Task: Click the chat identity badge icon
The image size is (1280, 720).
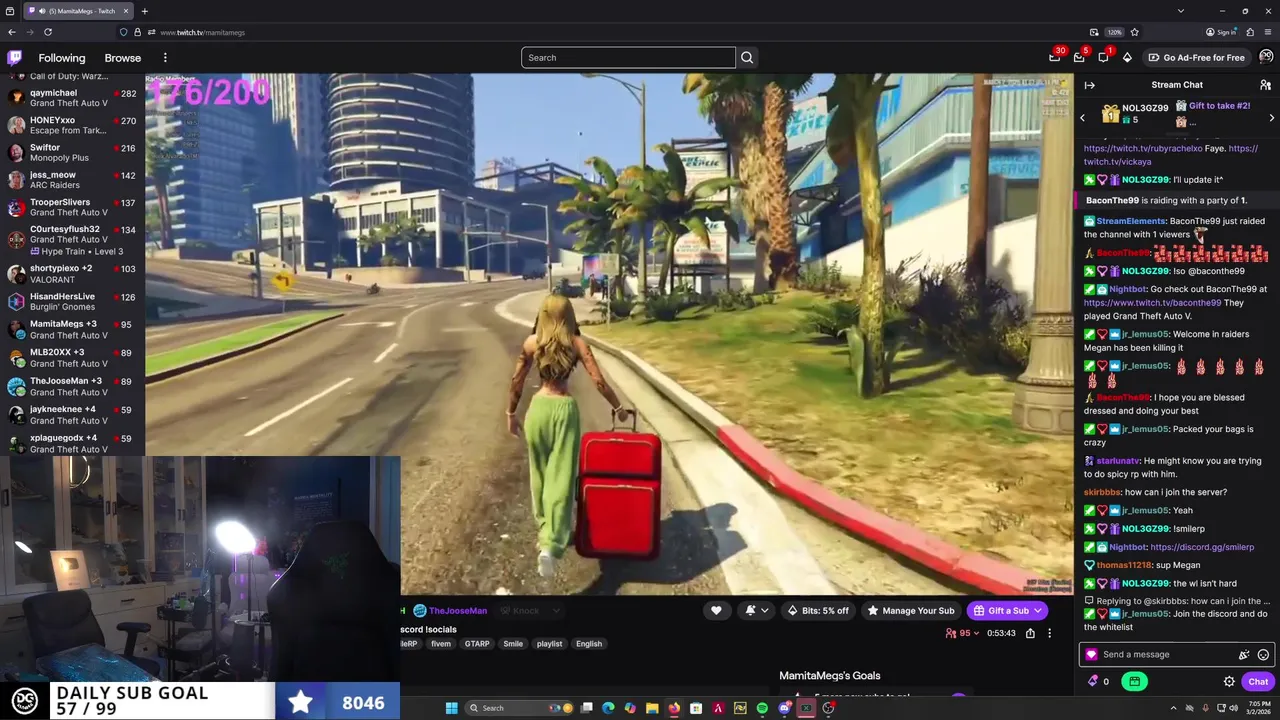Action: click(1091, 655)
